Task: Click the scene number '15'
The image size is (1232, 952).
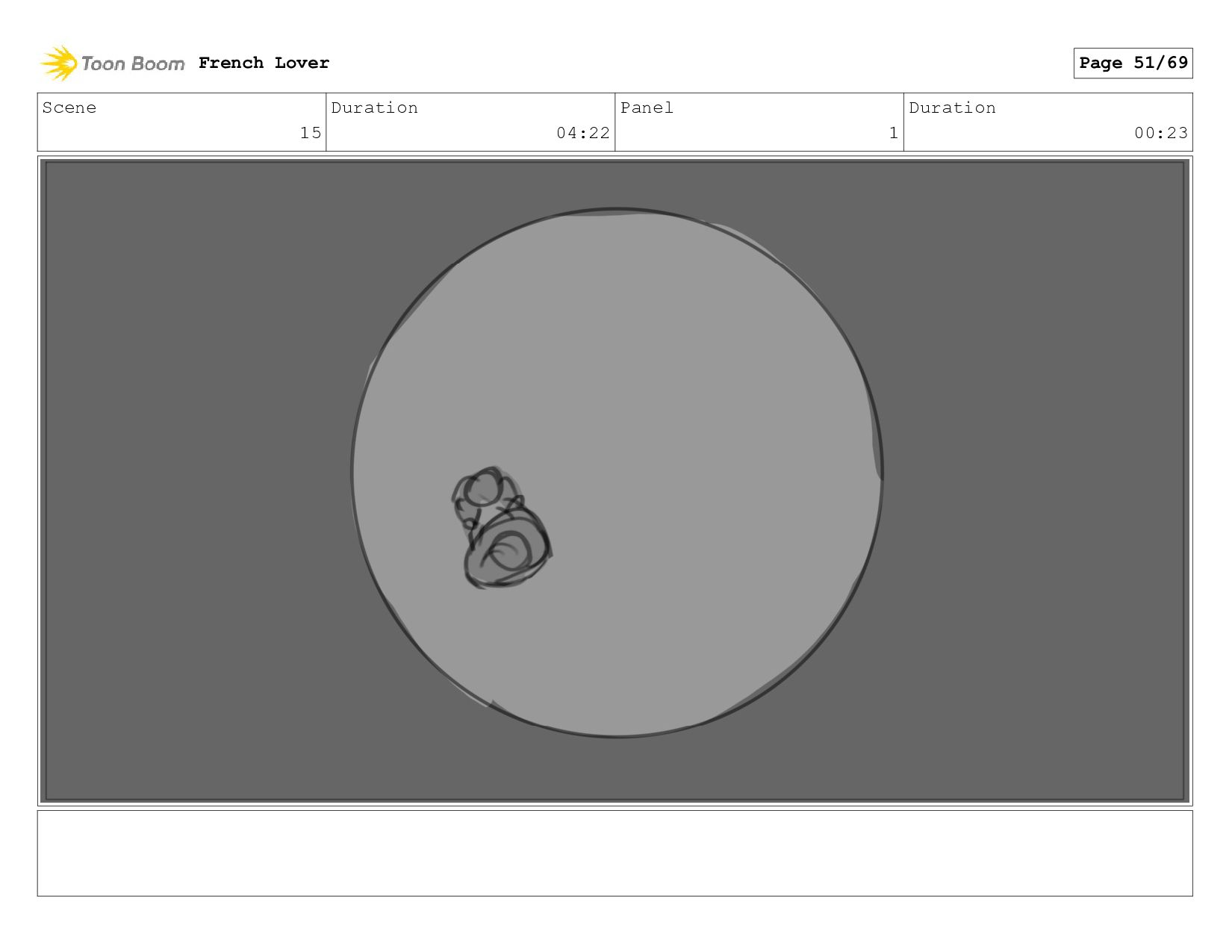Action: pyautogui.click(x=311, y=133)
